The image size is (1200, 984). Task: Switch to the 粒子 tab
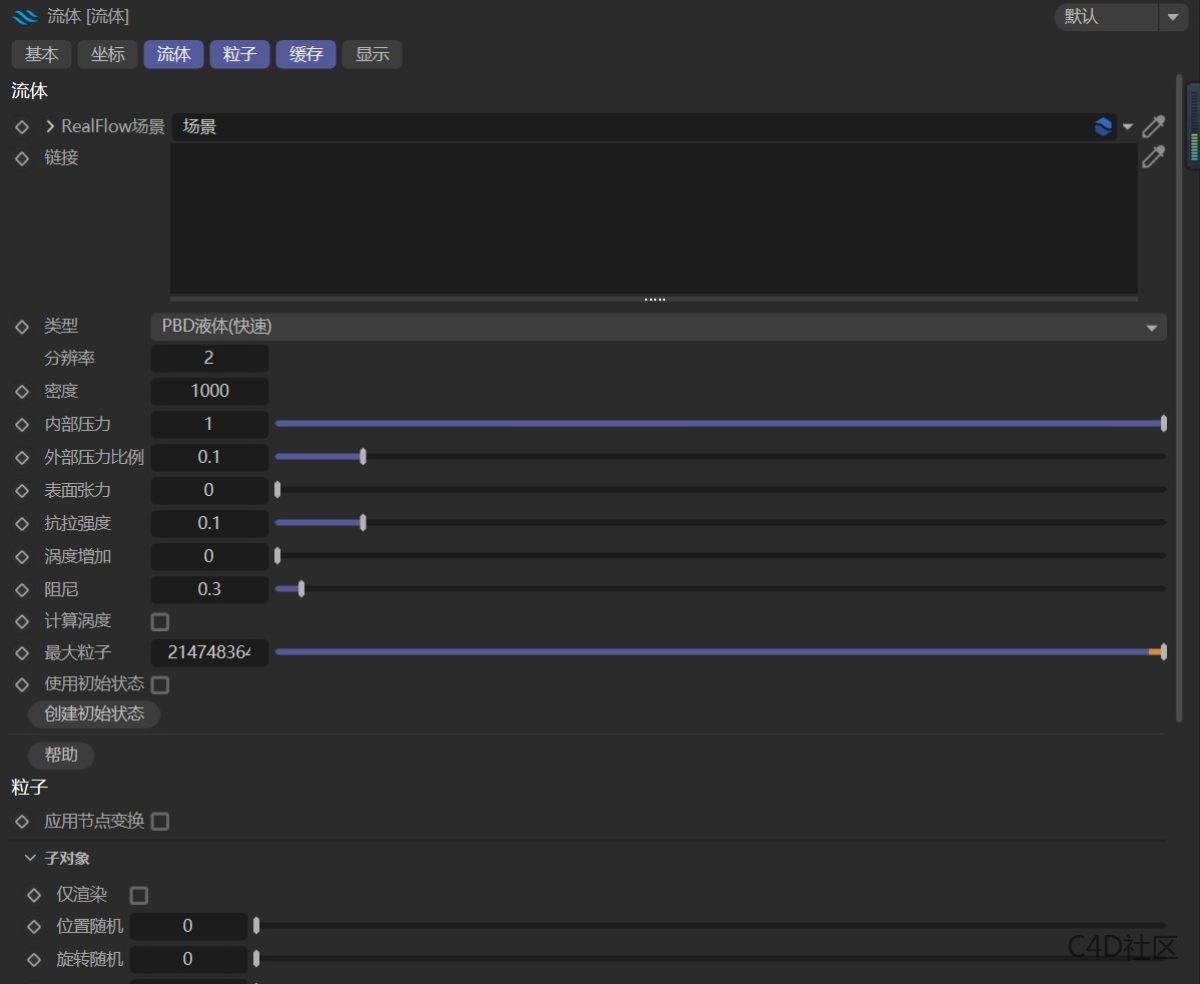click(x=239, y=54)
